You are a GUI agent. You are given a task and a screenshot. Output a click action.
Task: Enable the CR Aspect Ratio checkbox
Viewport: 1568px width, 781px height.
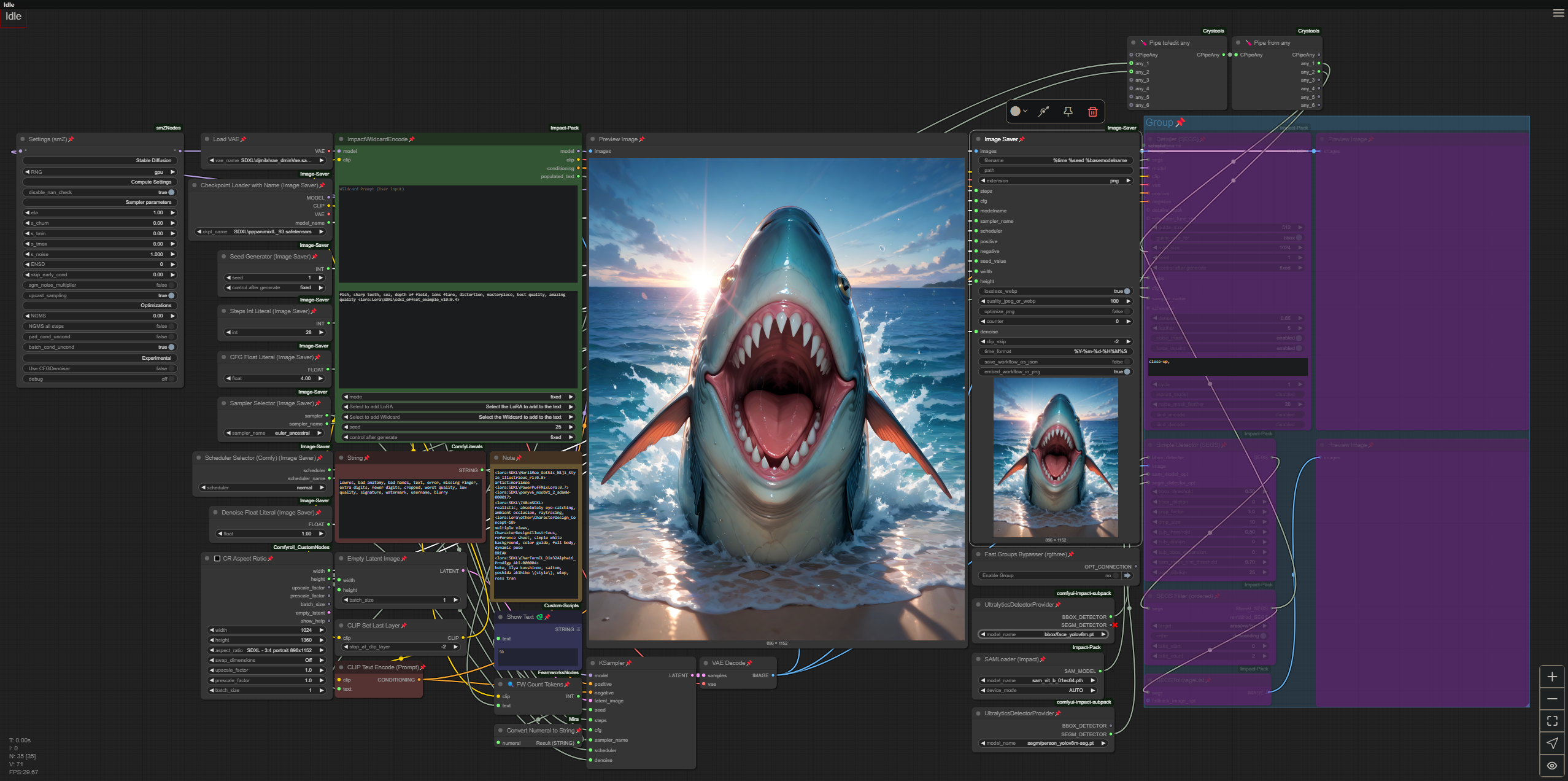pyautogui.click(x=217, y=559)
